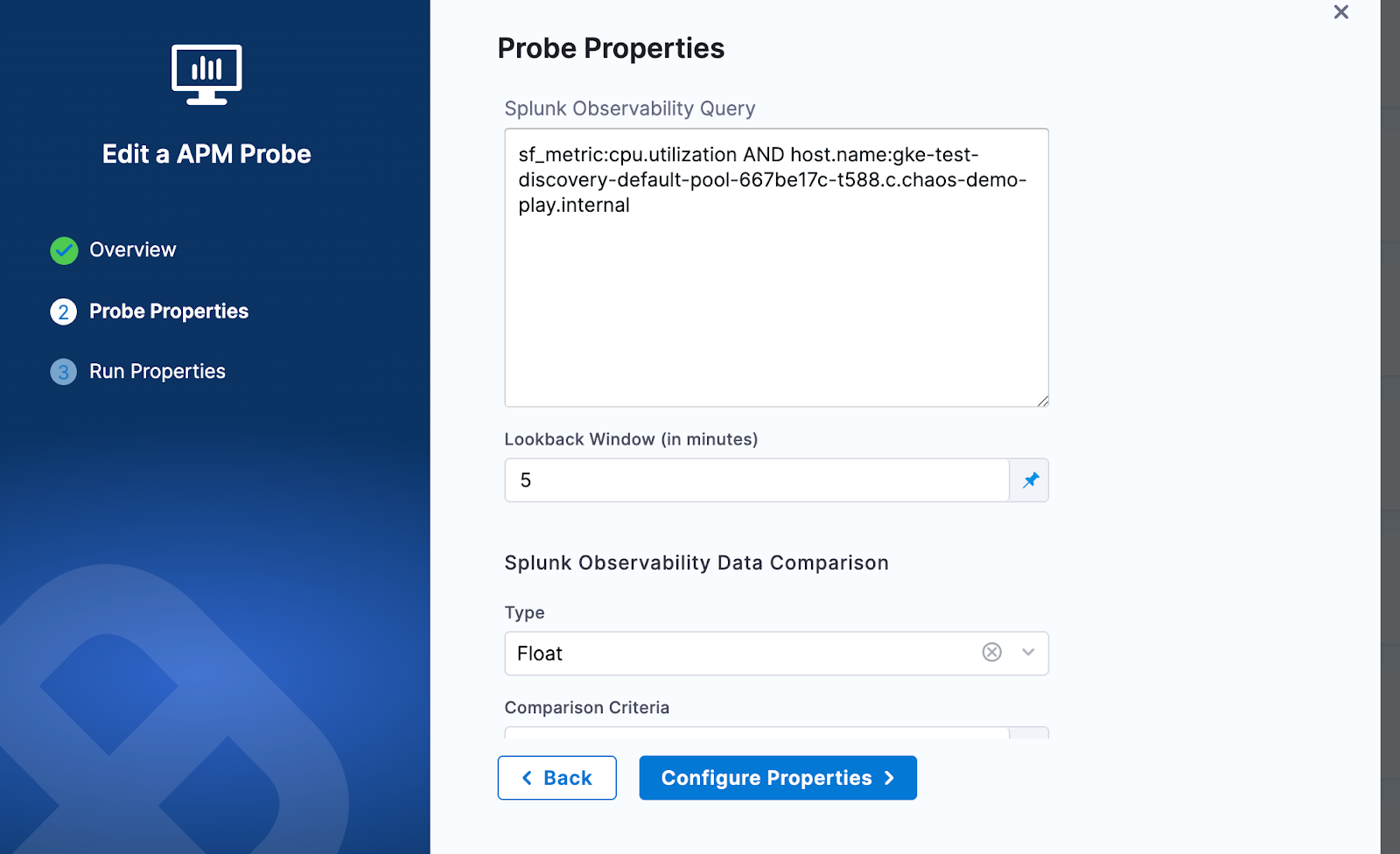Click the Lookback Window minutes field
Viewport: 1400px width, 854px height.
pos(757,480)
